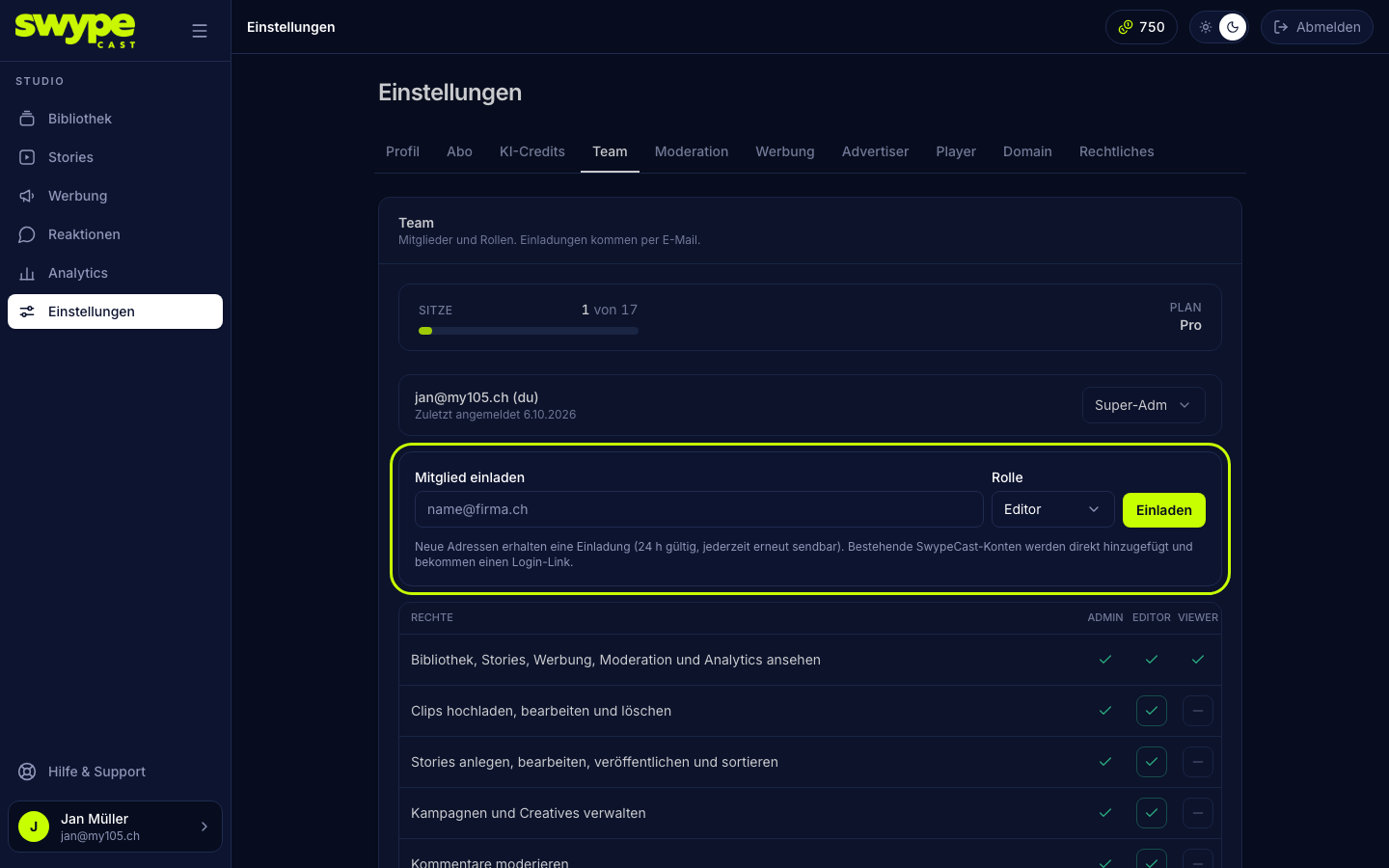Open Bibliothek from the sidebar icon
1389x868 pixels.
27,119
